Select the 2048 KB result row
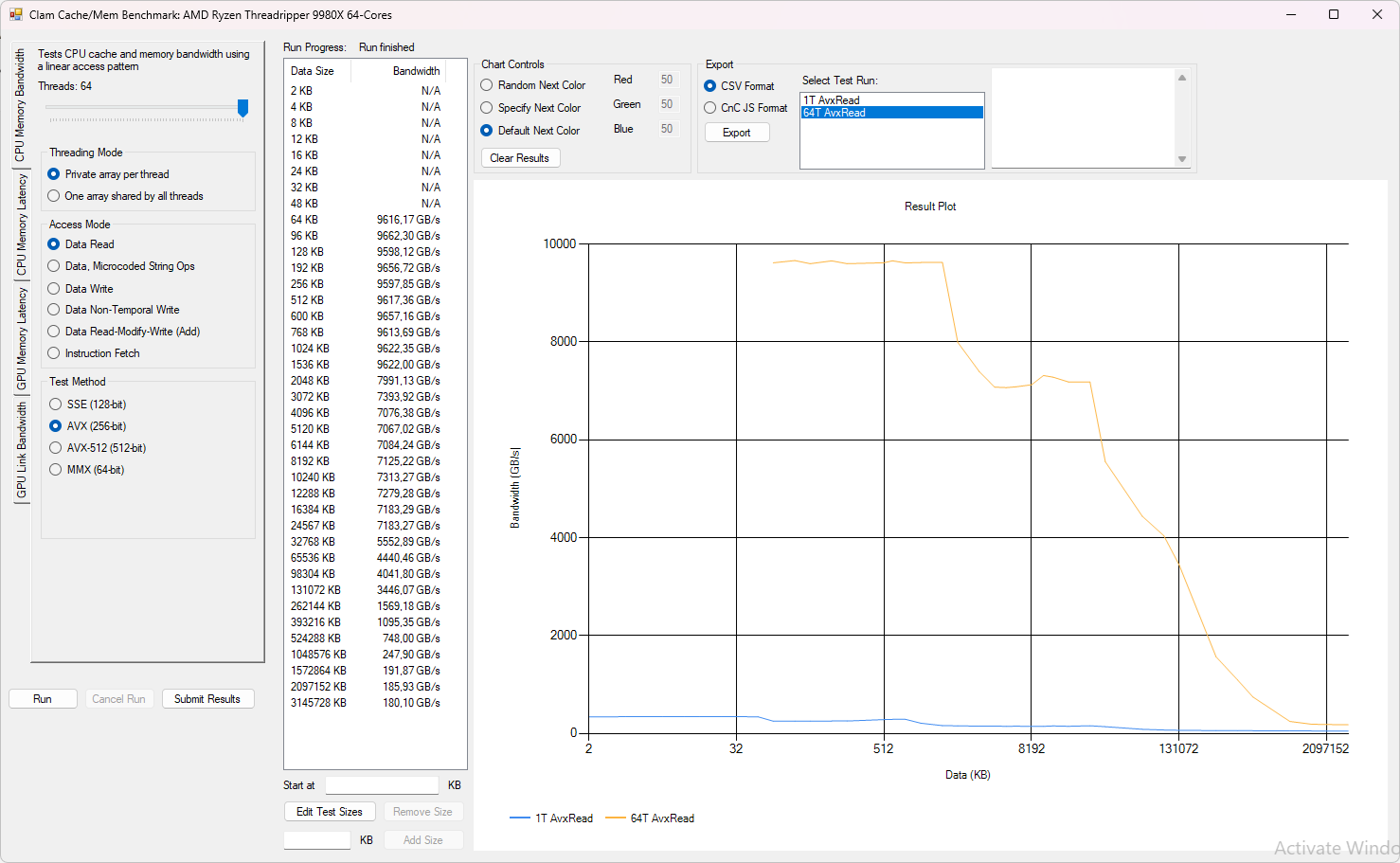The width and height of the screenshot is (1400, 863). point(366,381)
